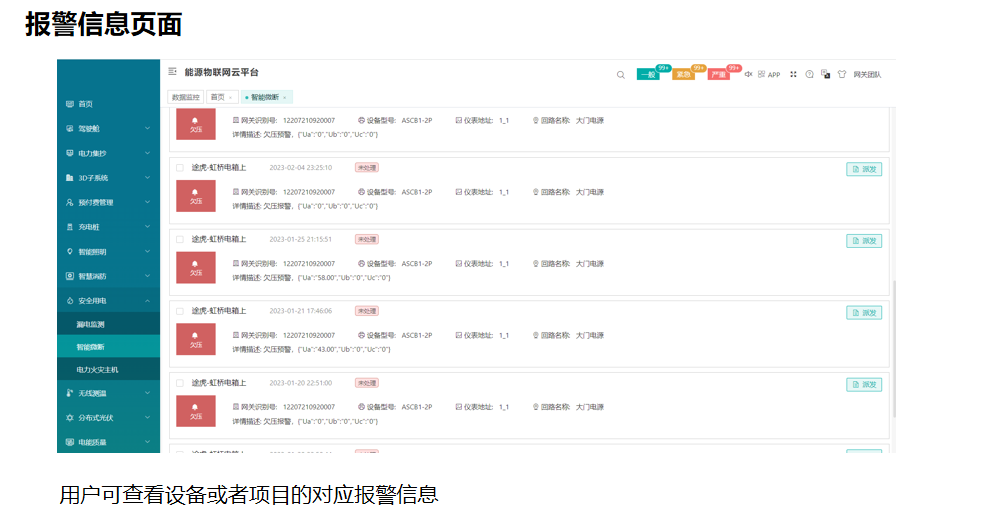Mute alarm sound via speaker icon
Screen dimensions: 986x525
click(x=748, y=74)
